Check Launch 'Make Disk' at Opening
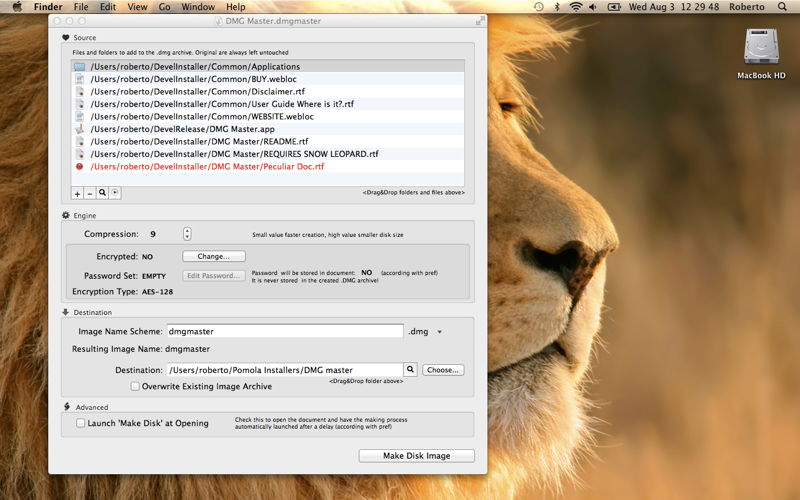The width and height of the screenshot is (800, 500). [x=81, y=423]
